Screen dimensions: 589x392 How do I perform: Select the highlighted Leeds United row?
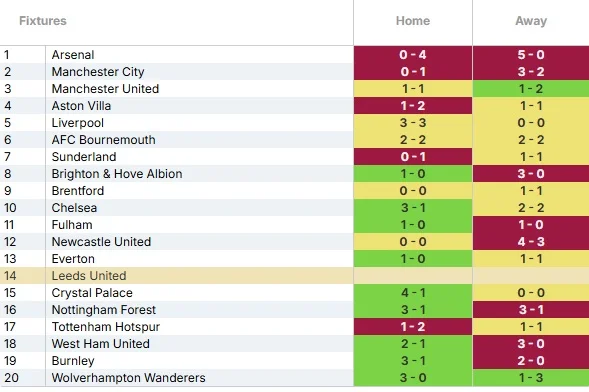click(294, 276)
